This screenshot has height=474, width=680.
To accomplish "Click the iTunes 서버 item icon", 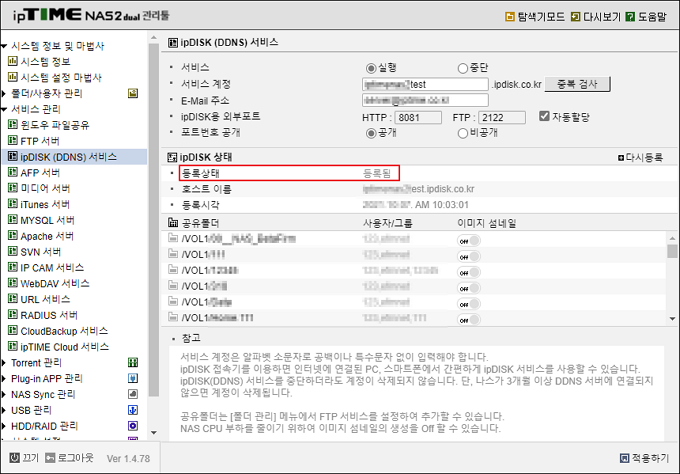I will [13, 204].
